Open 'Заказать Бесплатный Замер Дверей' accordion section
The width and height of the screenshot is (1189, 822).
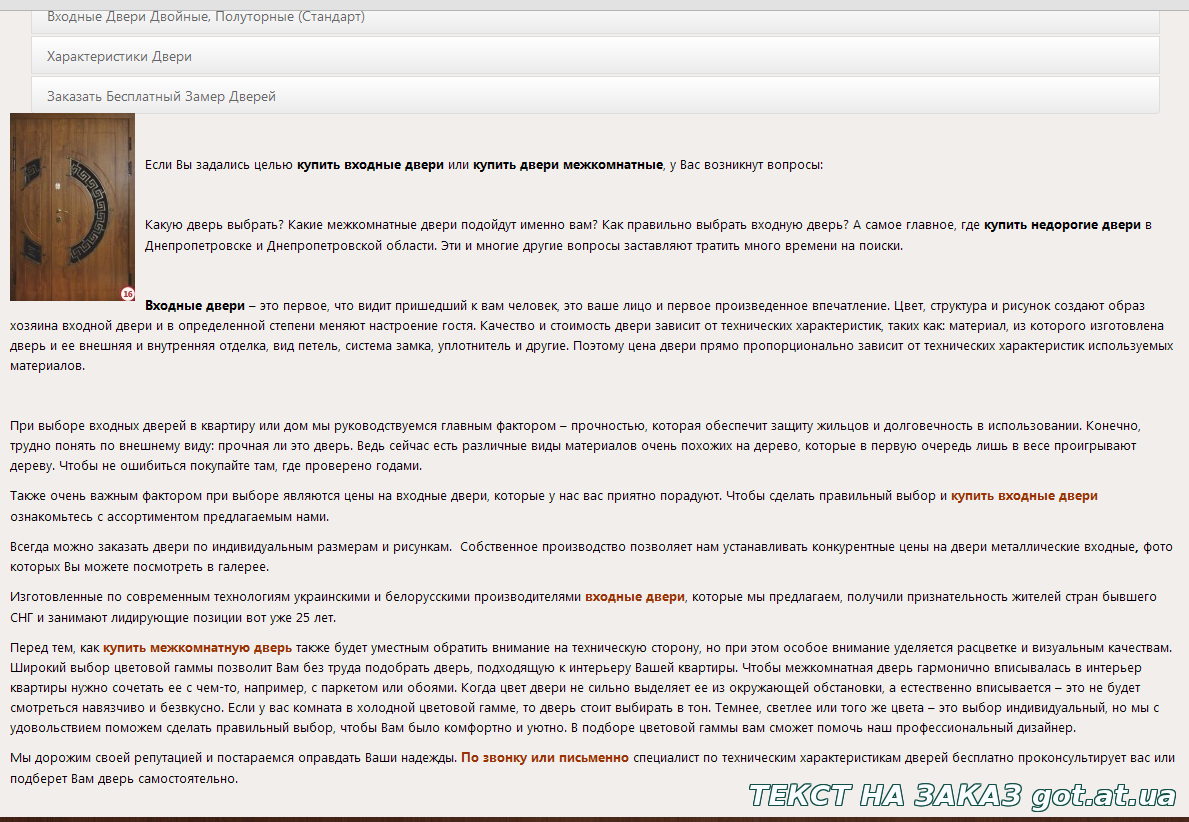point(595,96)
